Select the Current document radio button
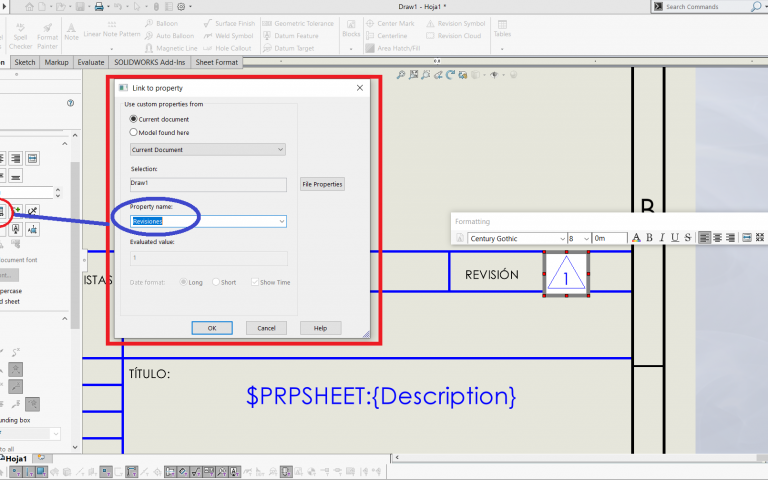768x480 pixels. (x=135, y=119)
